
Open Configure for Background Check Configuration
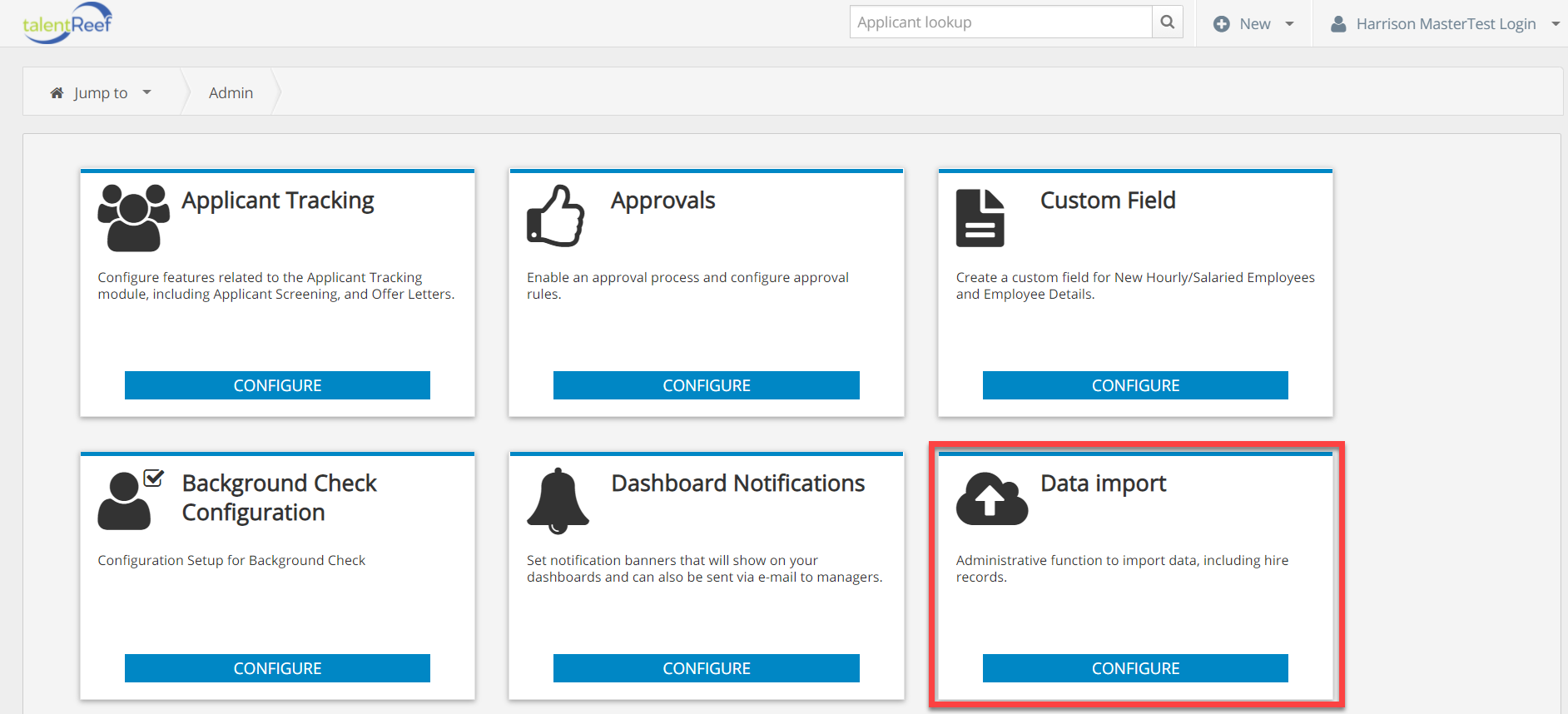click(x=277, y=668)
